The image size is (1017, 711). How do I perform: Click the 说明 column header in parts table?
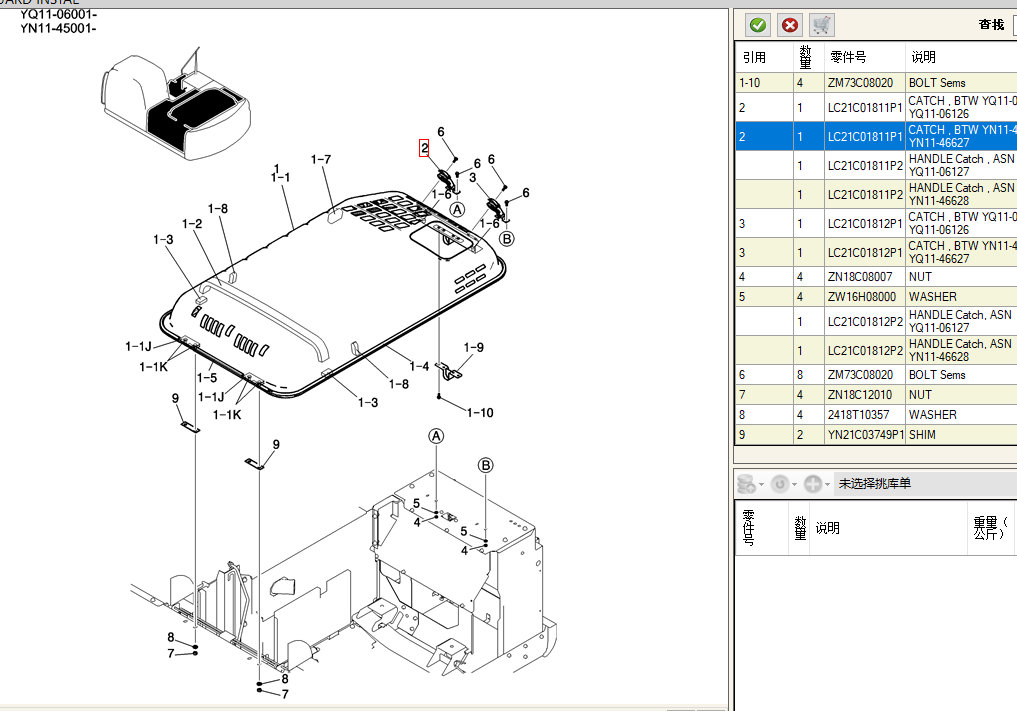[961, 57]
